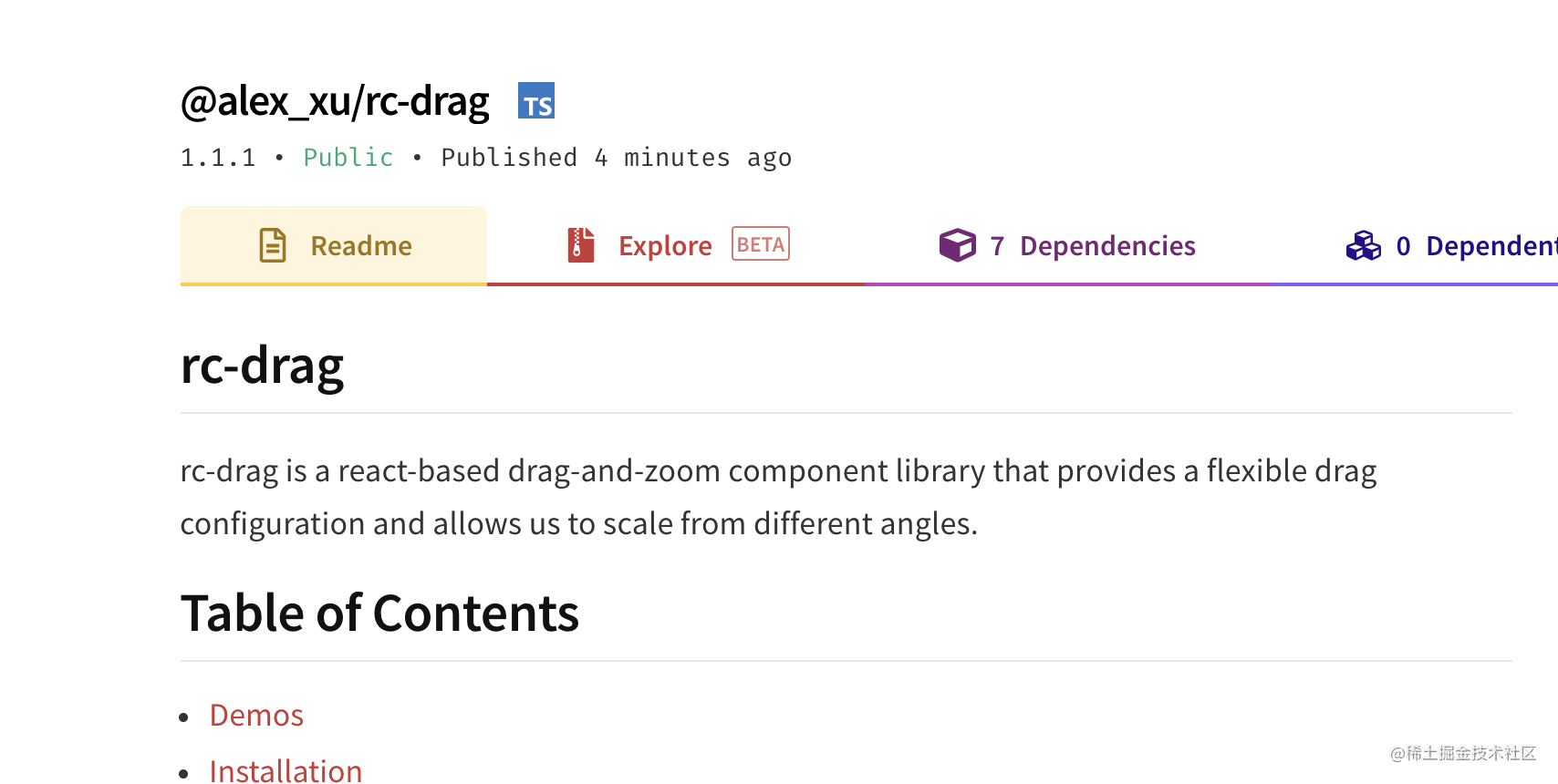Click the Readme document icon

pos(273,245)
